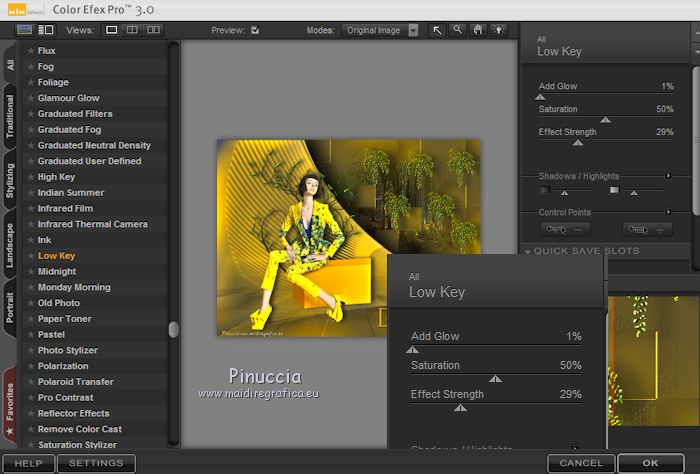
Task: Adjust the Effect Strength slider in the top-right panel
Action: pos(578,143)
